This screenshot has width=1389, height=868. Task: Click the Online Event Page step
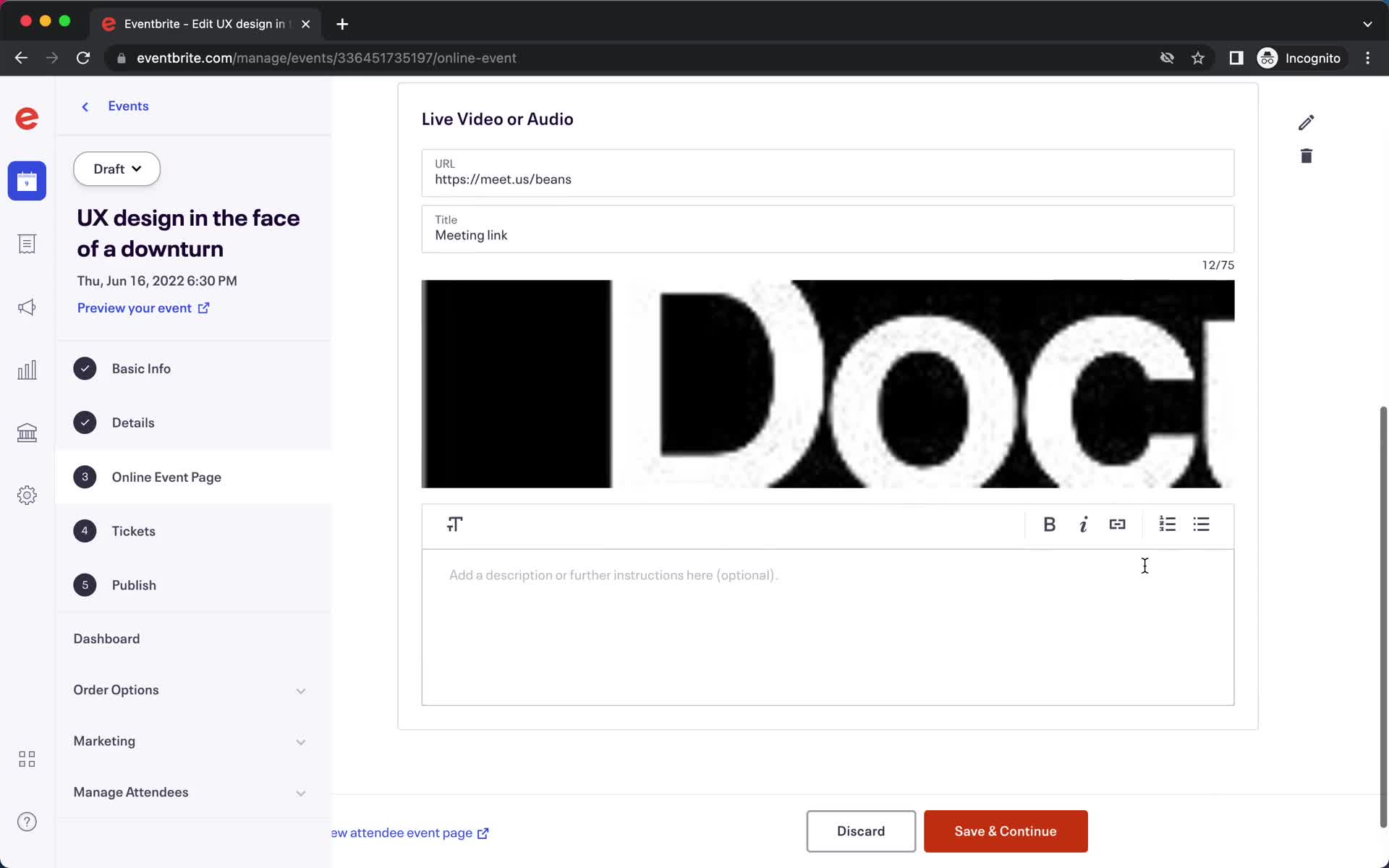[x=166, y=477]
